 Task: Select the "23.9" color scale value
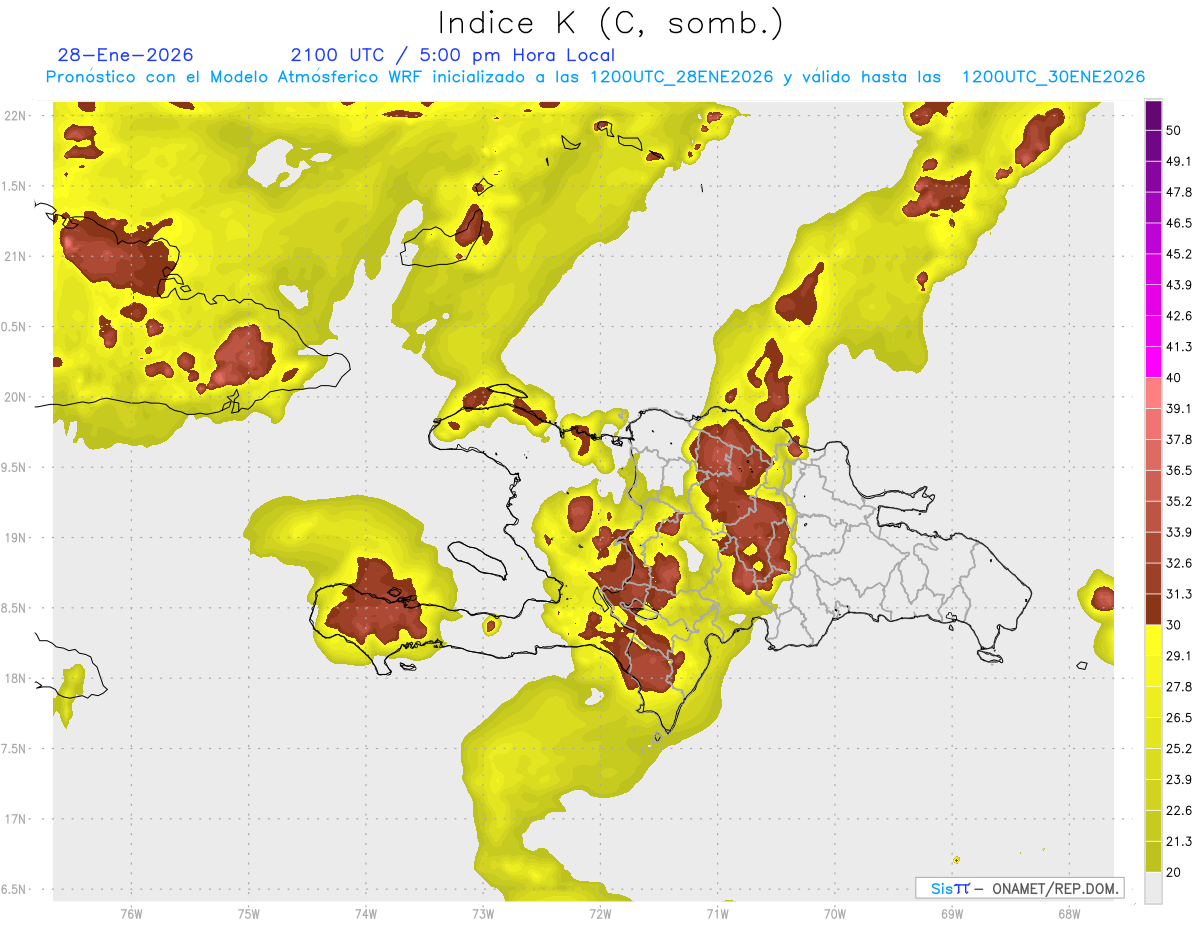1179,779
